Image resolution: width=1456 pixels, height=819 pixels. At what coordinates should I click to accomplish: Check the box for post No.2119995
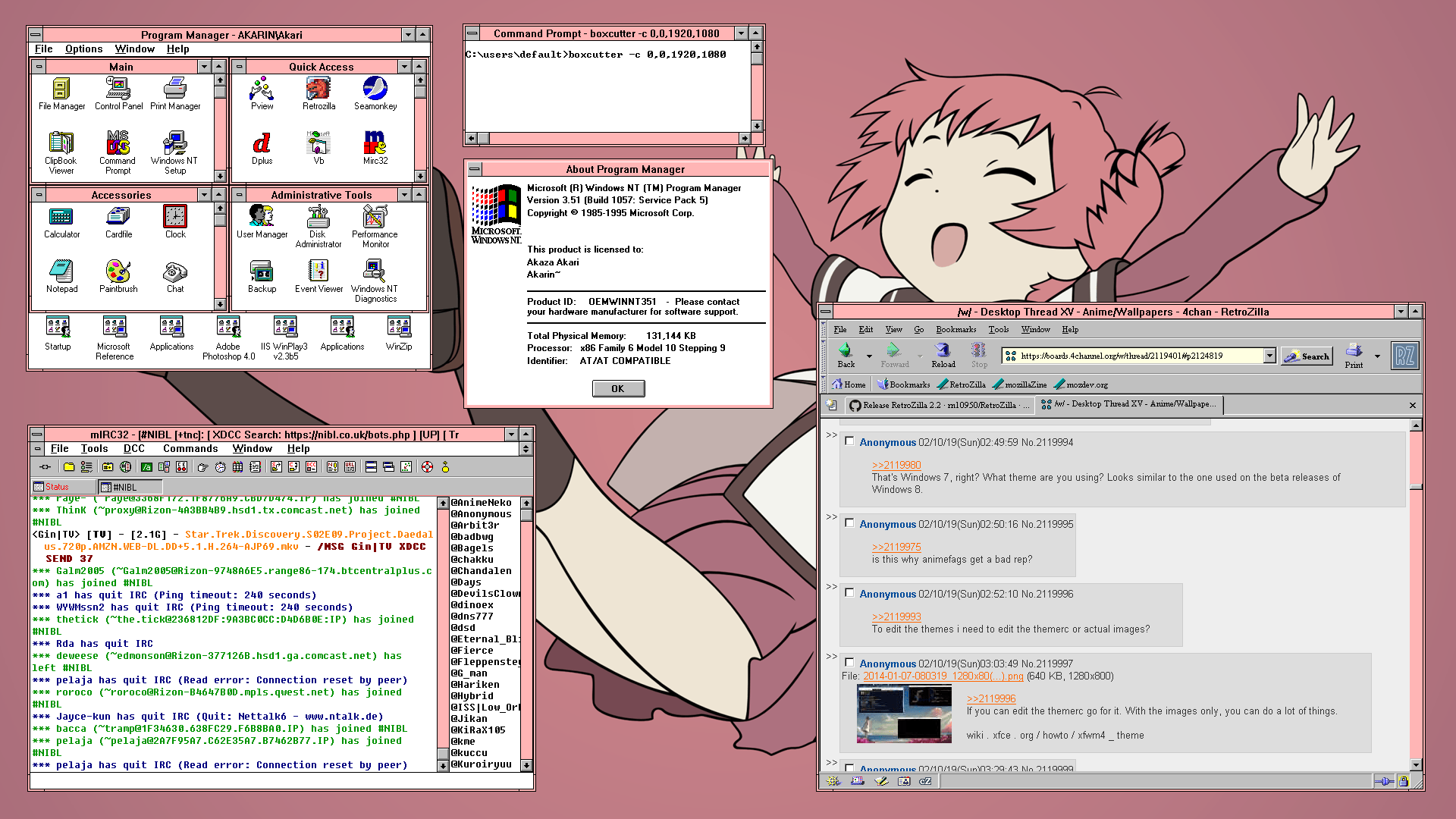click(x=849, y=523)
